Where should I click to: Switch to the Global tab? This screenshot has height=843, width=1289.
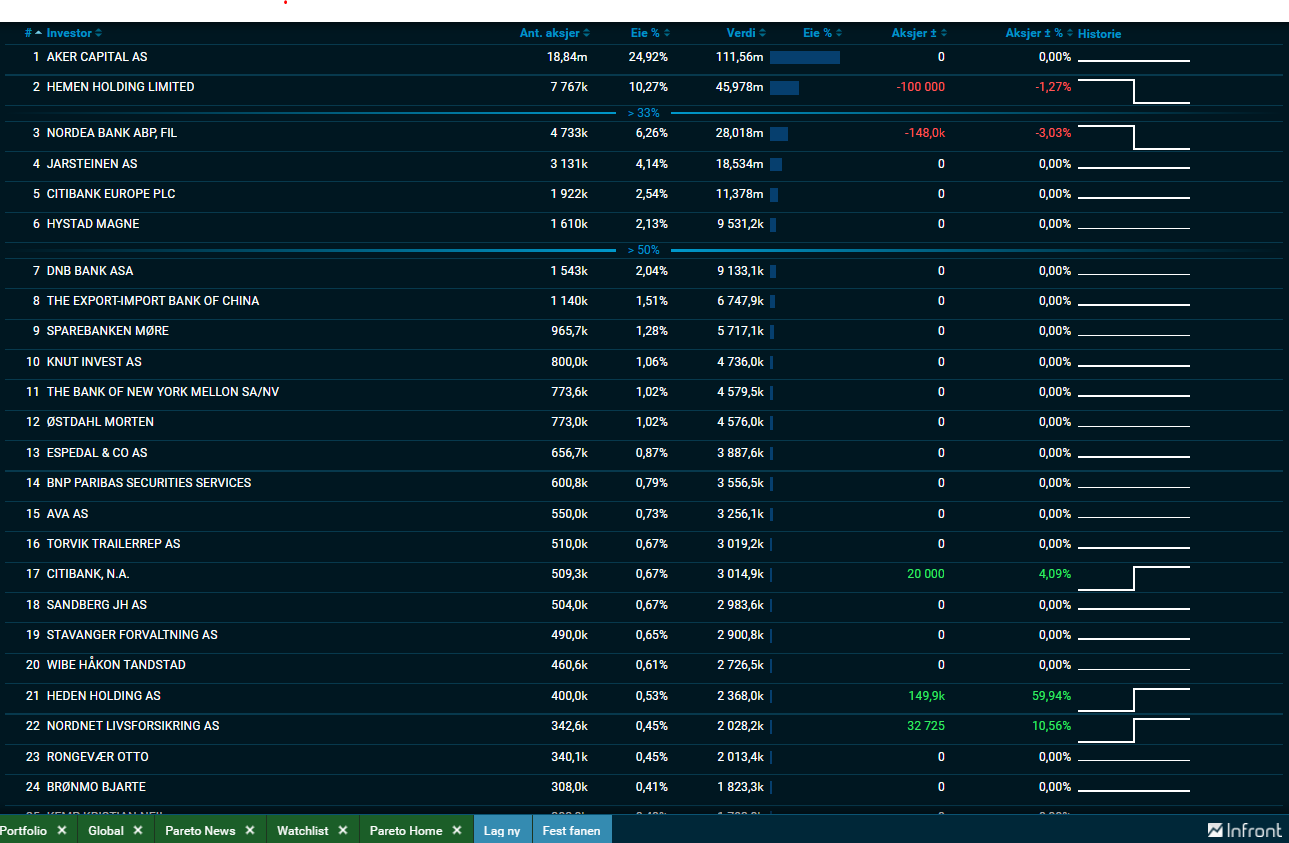click(x=106, y=830)
